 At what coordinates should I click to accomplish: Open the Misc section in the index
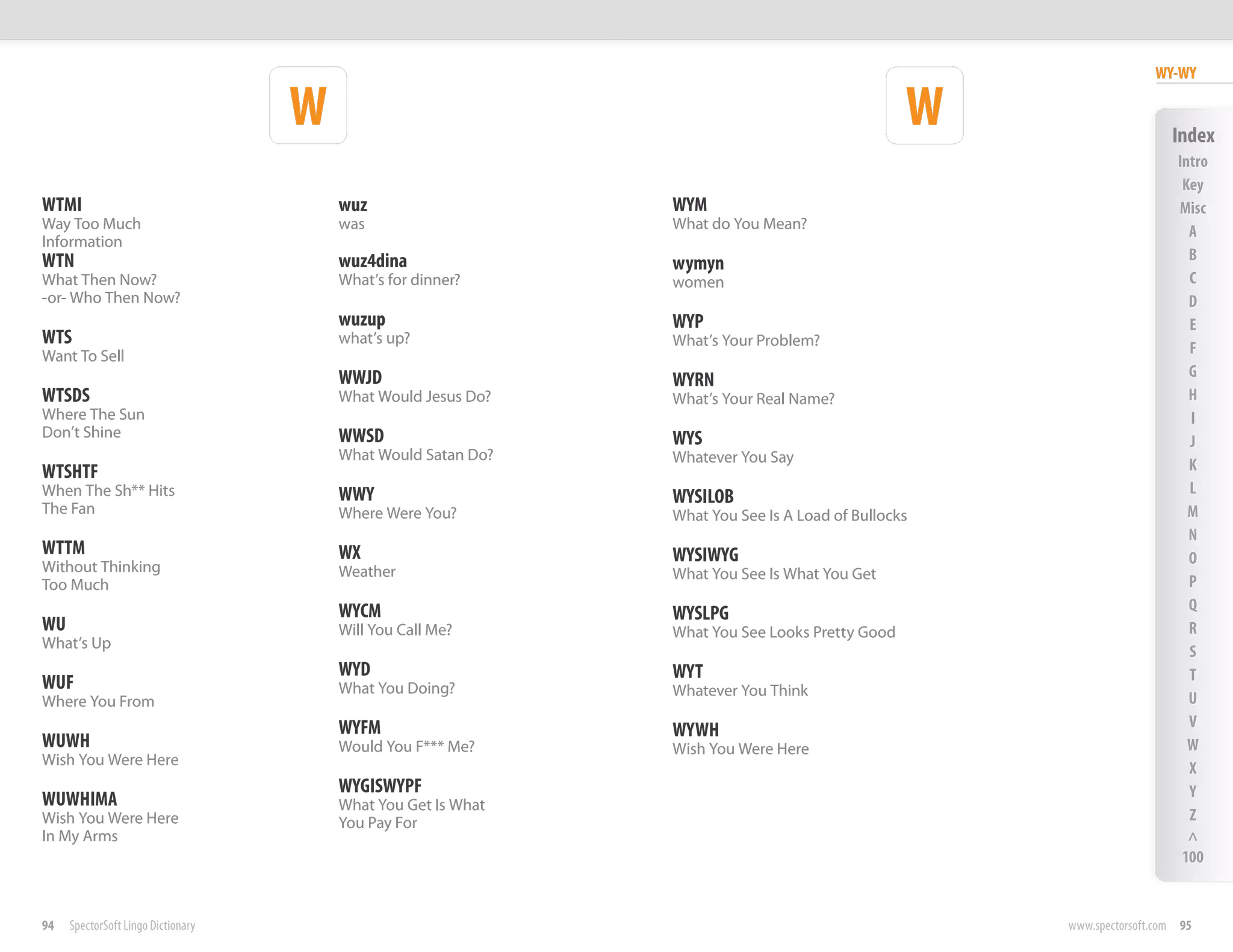[x=1192, y=208]
